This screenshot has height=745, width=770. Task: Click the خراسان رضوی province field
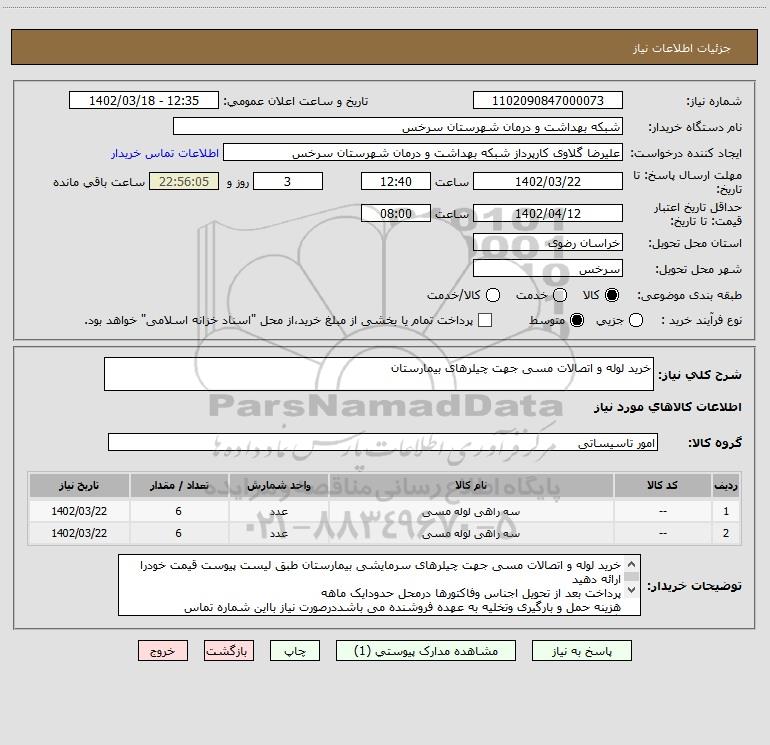point(548,243)
